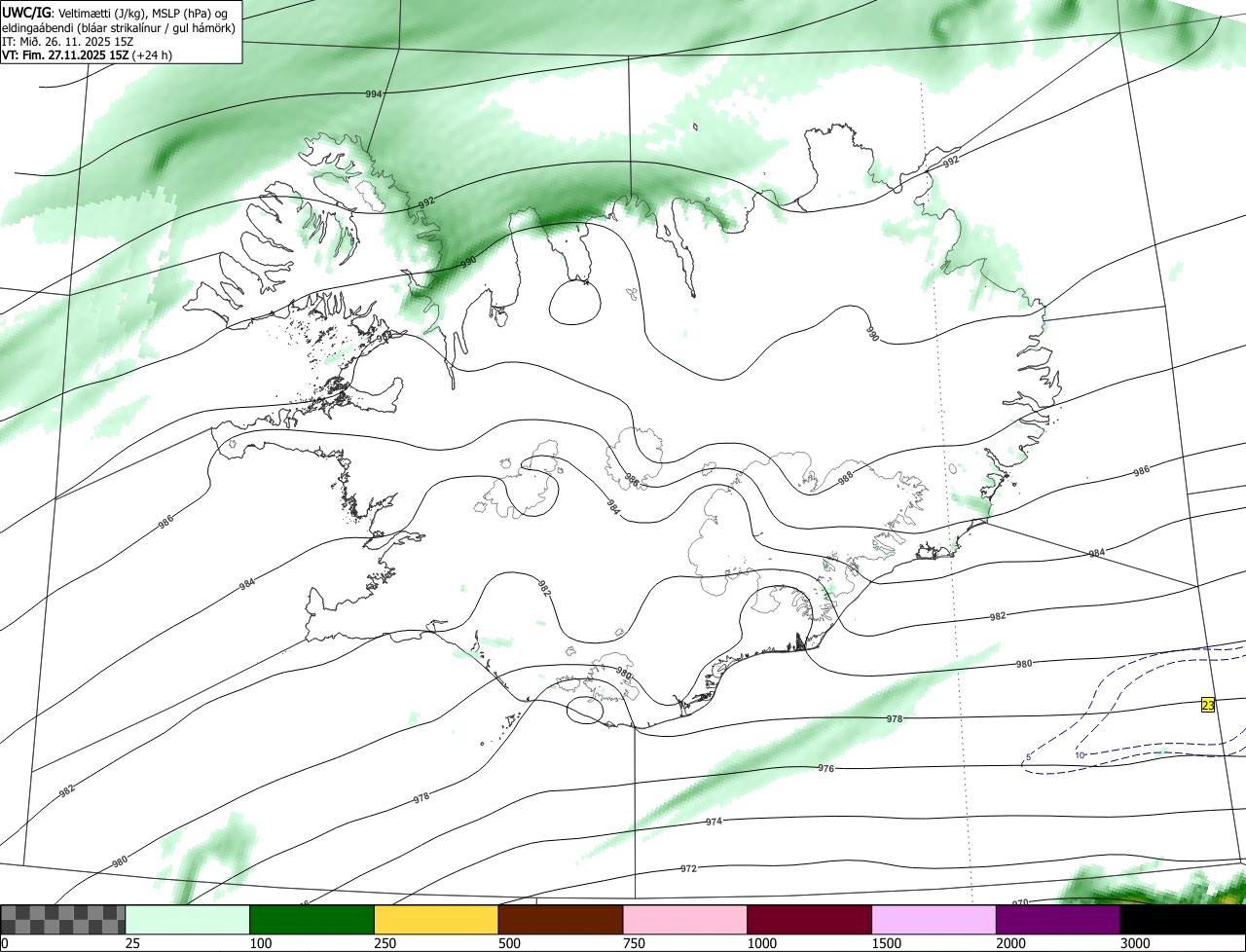Click the legend tick value 250
1246x952 pixels.
tap(386, 943)
